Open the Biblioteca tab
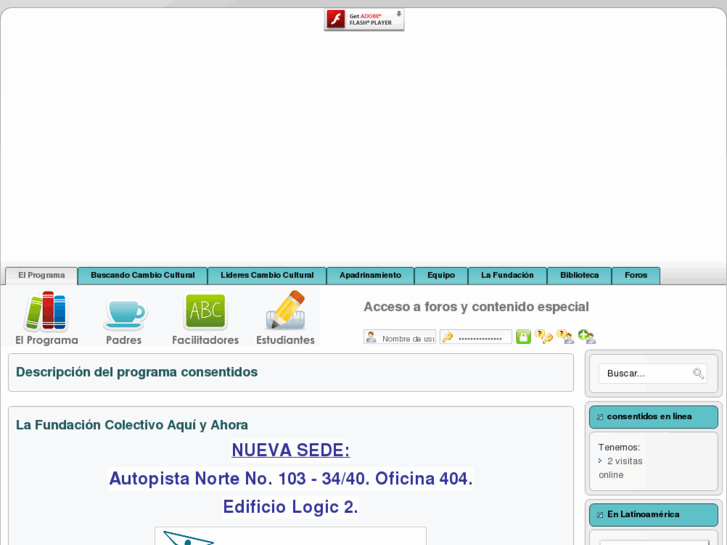Image resolution: width=727 pixels, height=545 pixels. coord(580,276)
